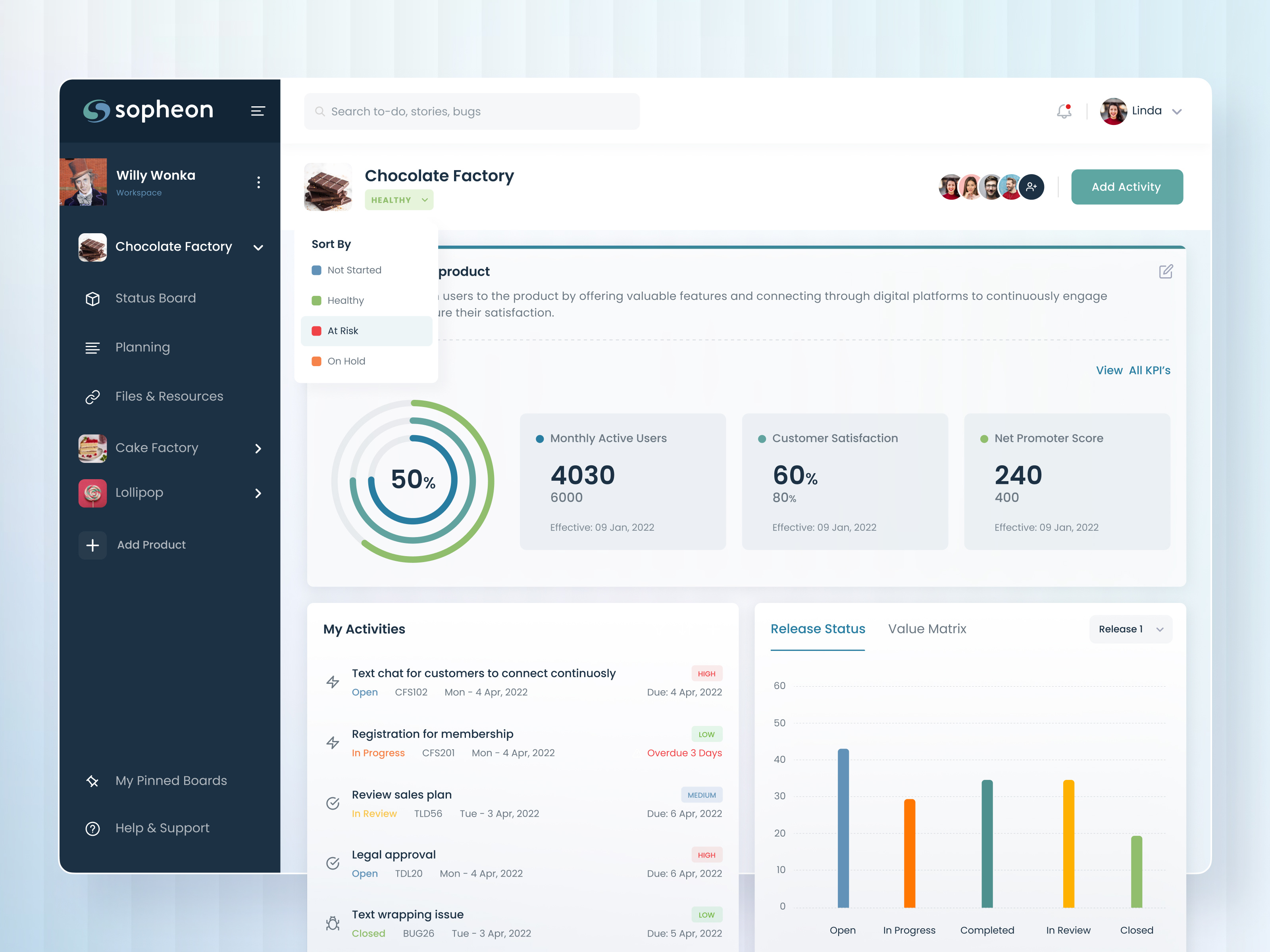Click the Files & Resources link icon
This screenshot has height=952, width=1270.
tap(92, 397)
